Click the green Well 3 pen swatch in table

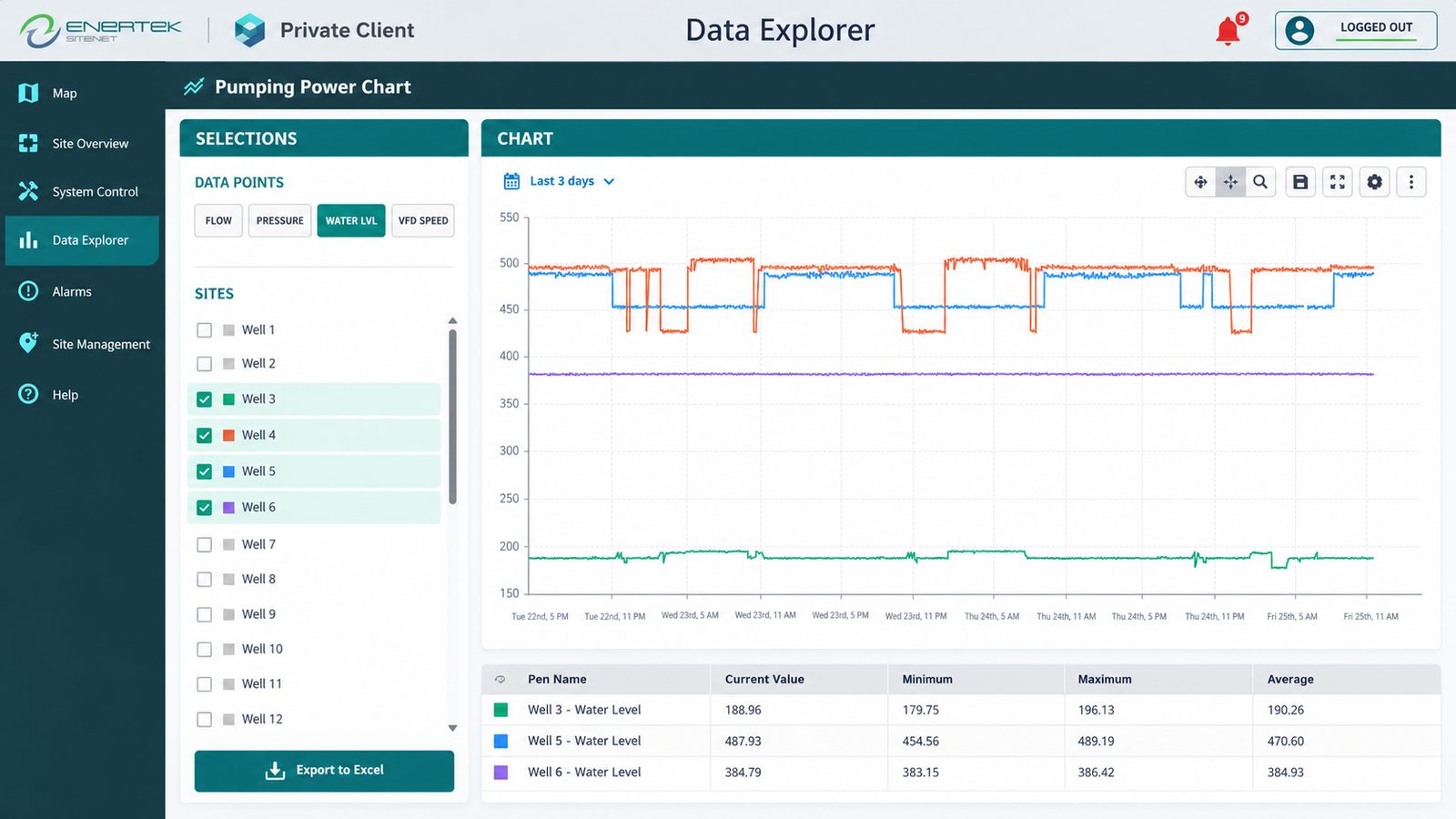pos(500,710)
